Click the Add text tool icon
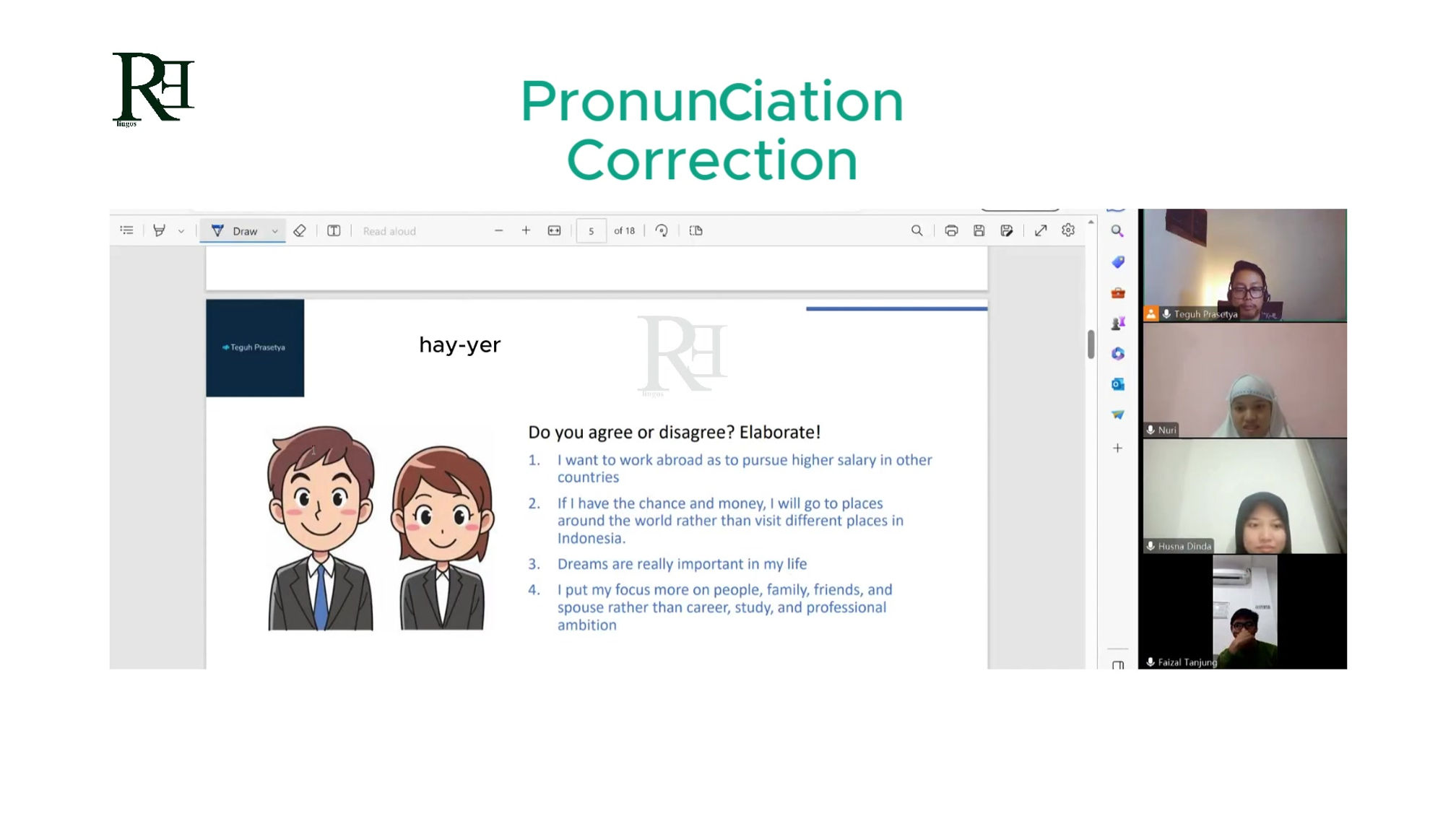The height and width of the screenshot is (819, 1456). 334,232
